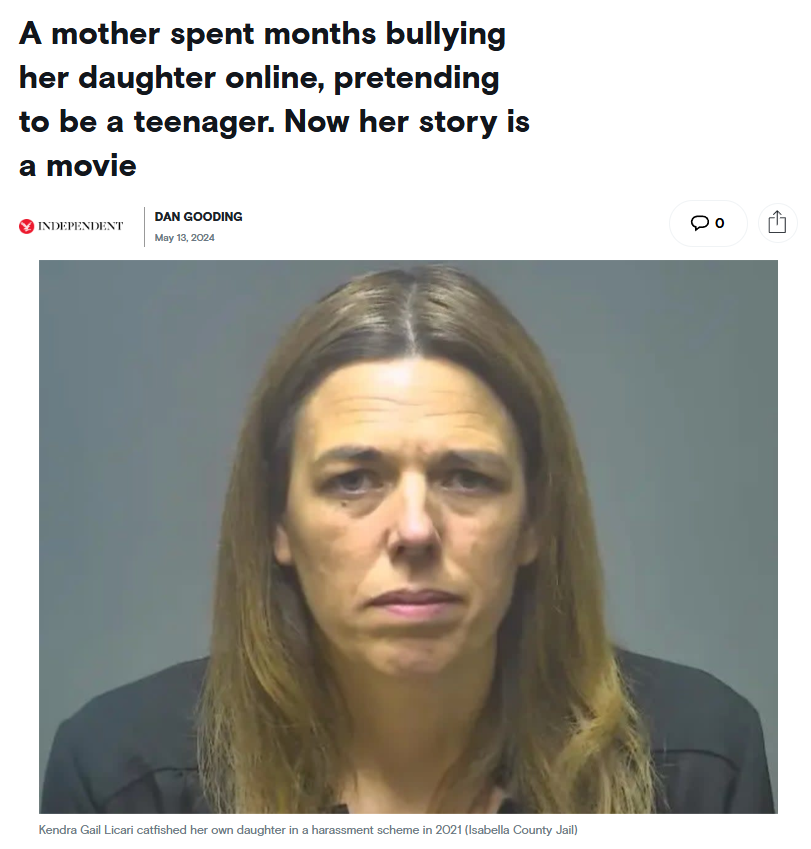Click the divider beside the Independent logo
Viewport: 811px width, 849px height.
point(145,227)
